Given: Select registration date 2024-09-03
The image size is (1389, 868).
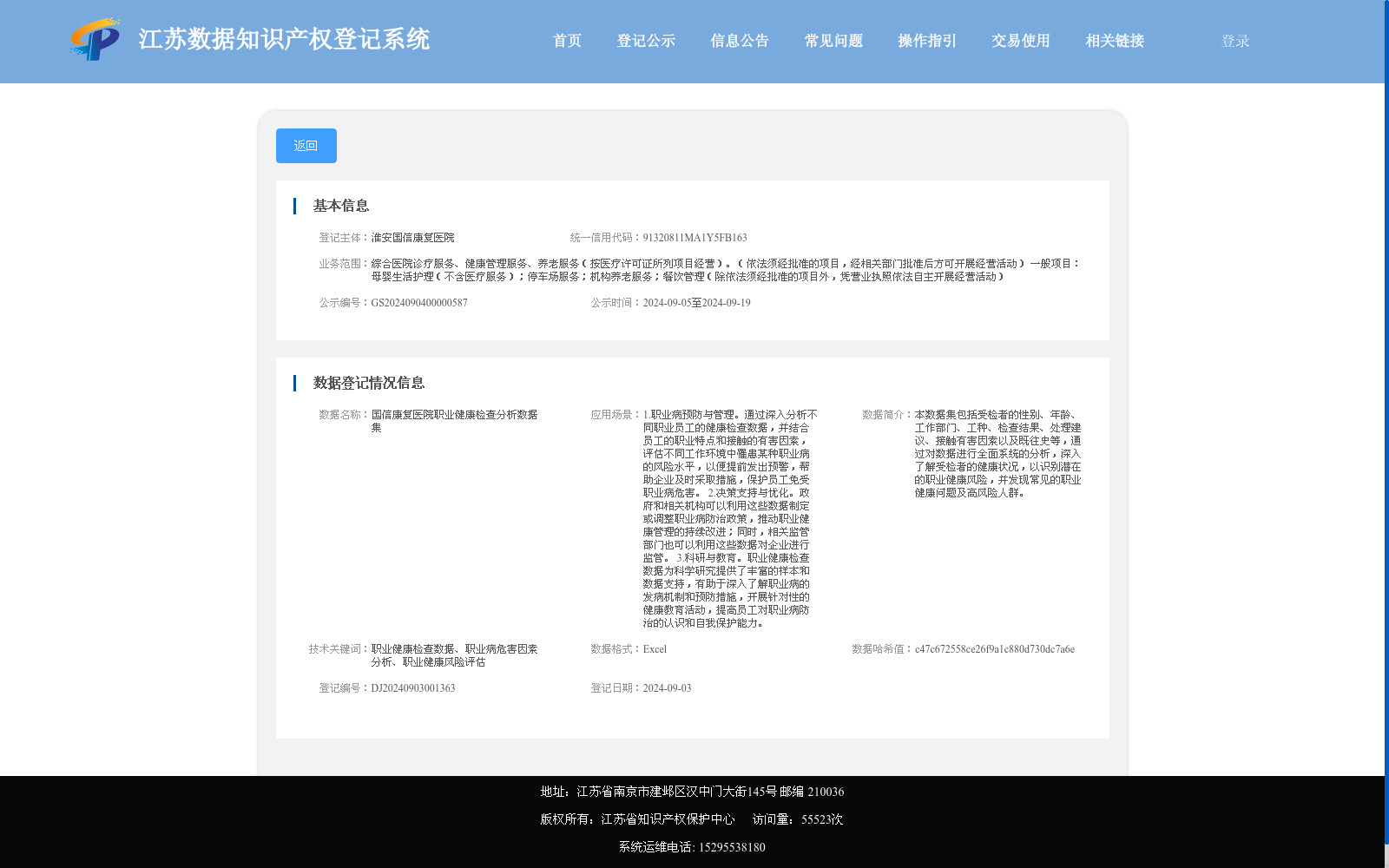Looking at the screenshot, I should coord(667,688).
